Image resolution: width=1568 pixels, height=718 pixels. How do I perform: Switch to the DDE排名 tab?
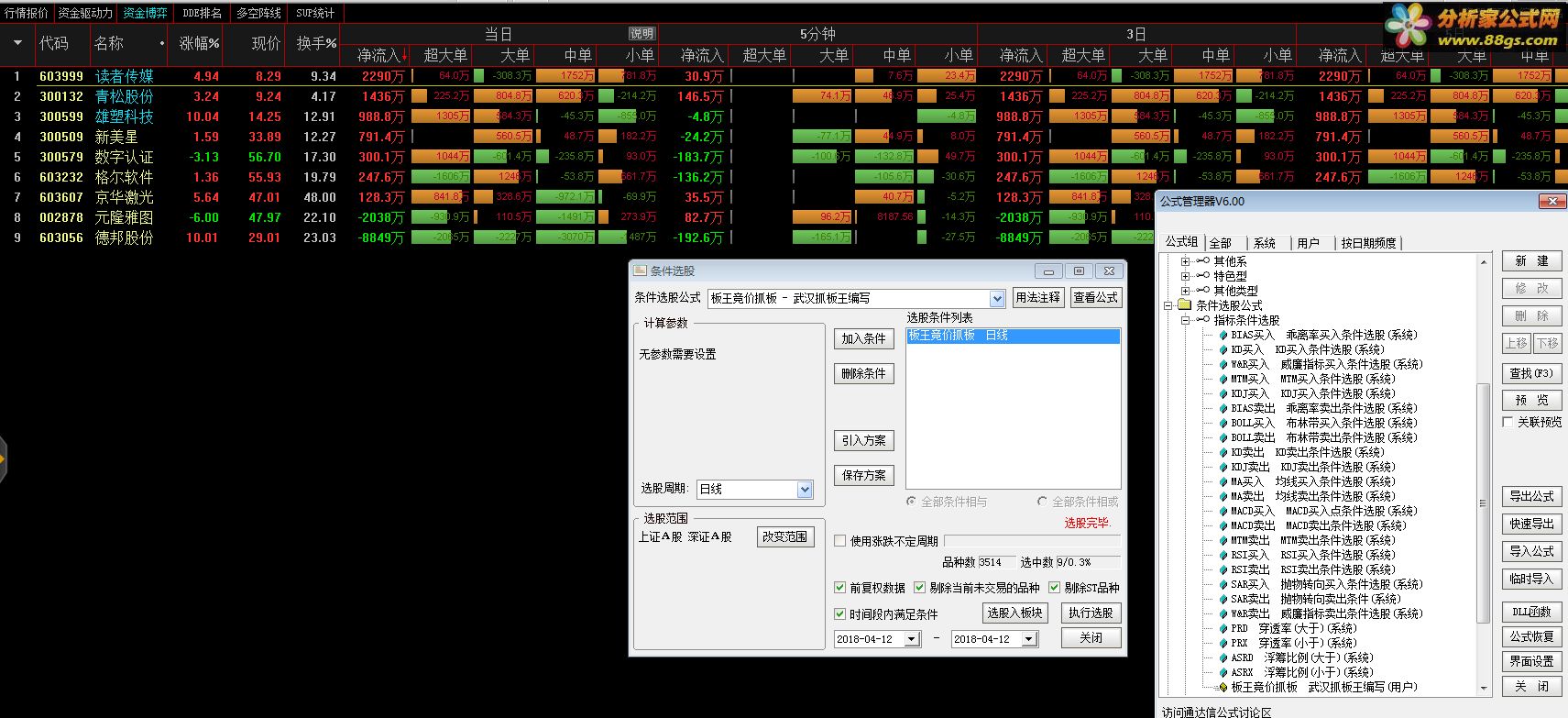pos(202,13)
